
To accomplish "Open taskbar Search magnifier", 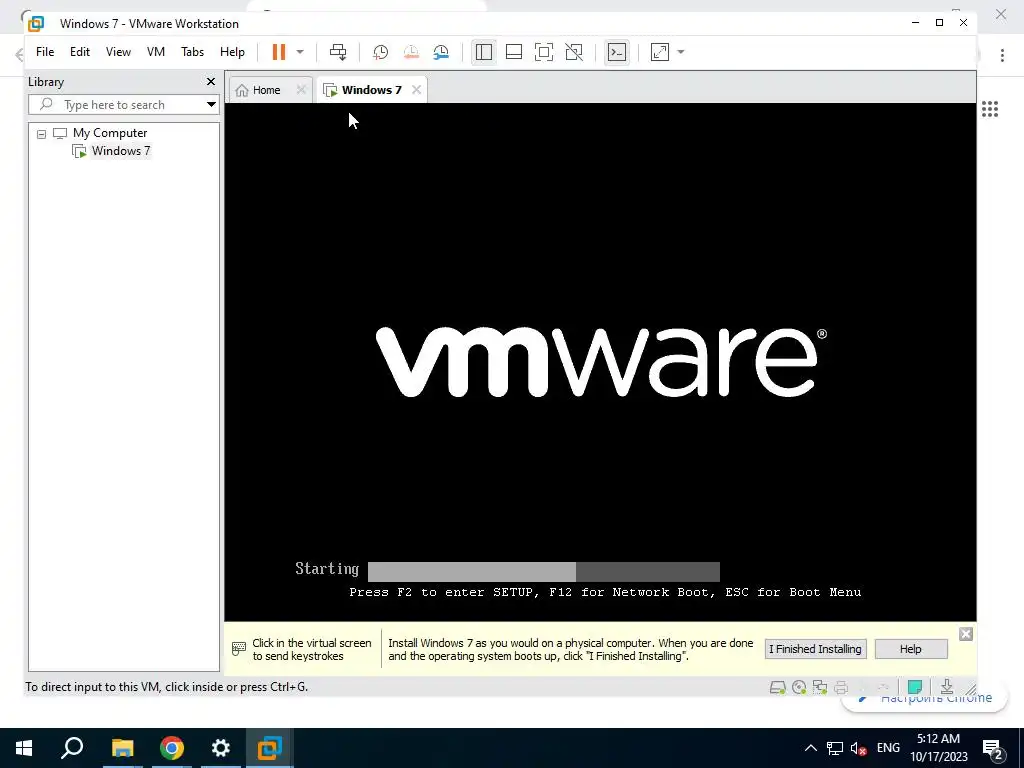I will click(72, 748).
